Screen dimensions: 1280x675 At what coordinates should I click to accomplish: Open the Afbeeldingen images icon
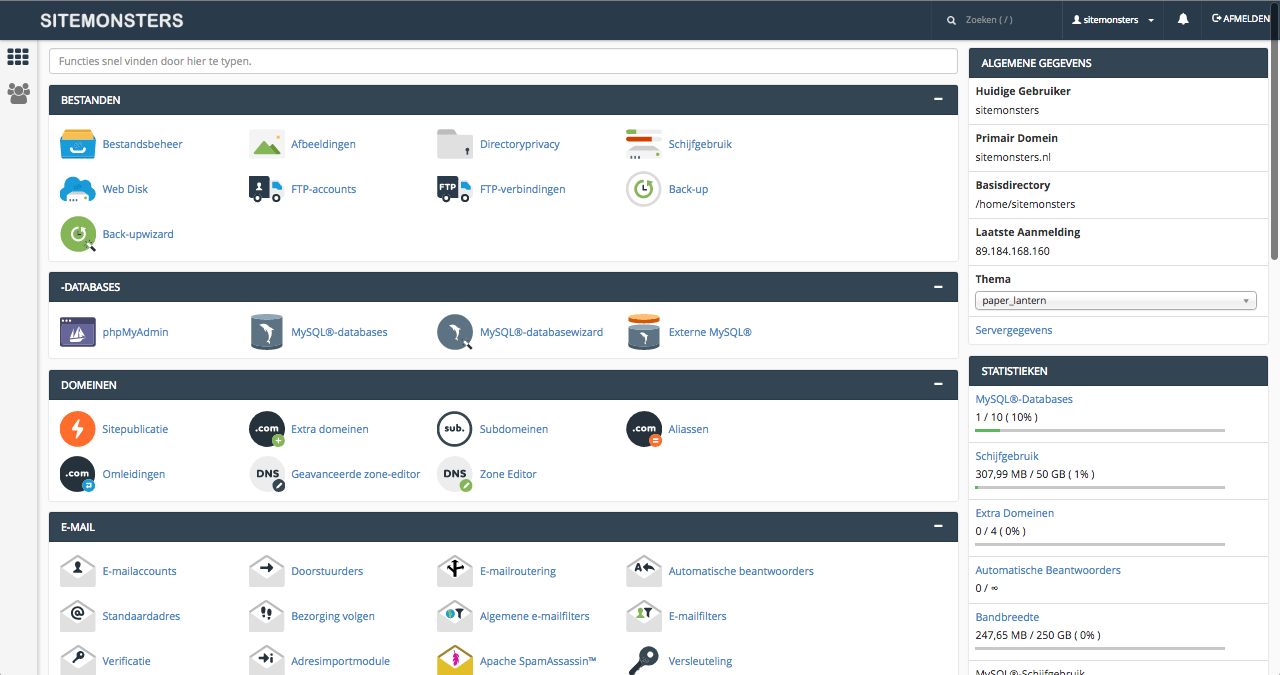[x=266, y=144]
